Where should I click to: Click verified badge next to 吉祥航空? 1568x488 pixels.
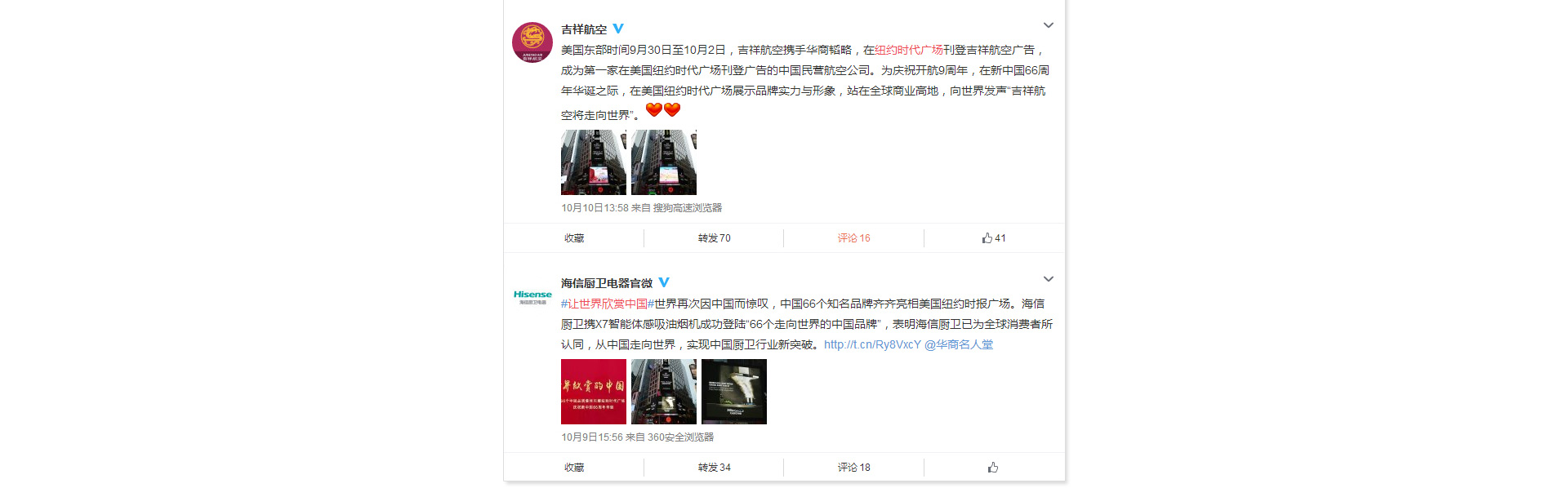coord(618,29)
